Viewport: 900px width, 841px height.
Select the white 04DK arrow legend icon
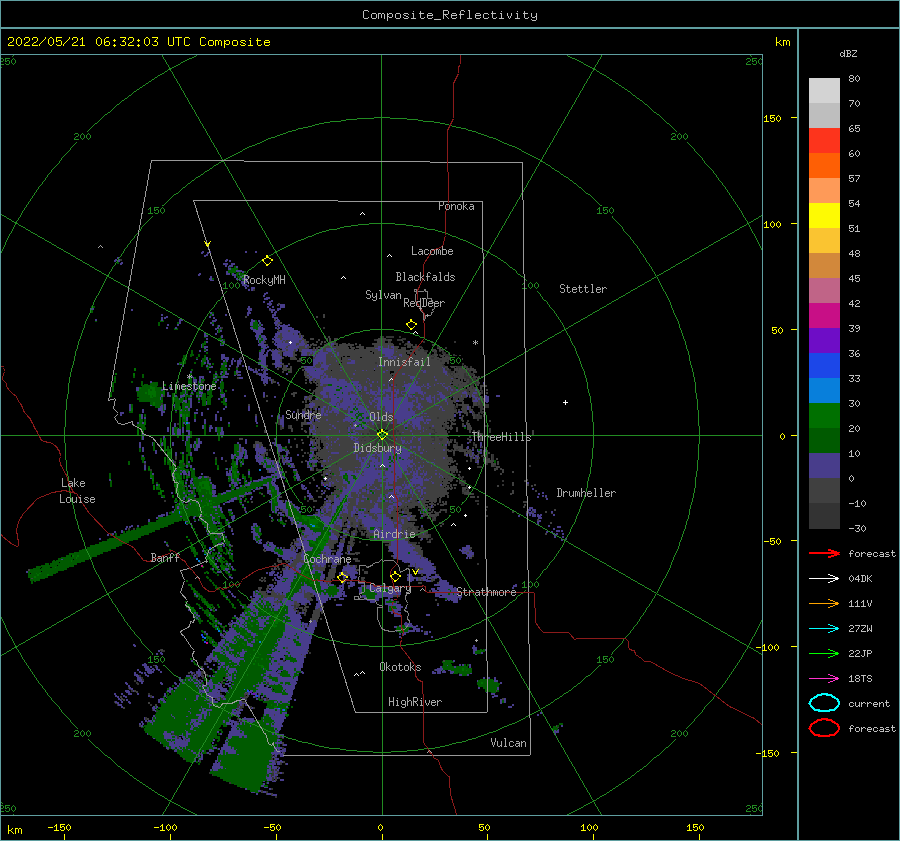point(824,578)
